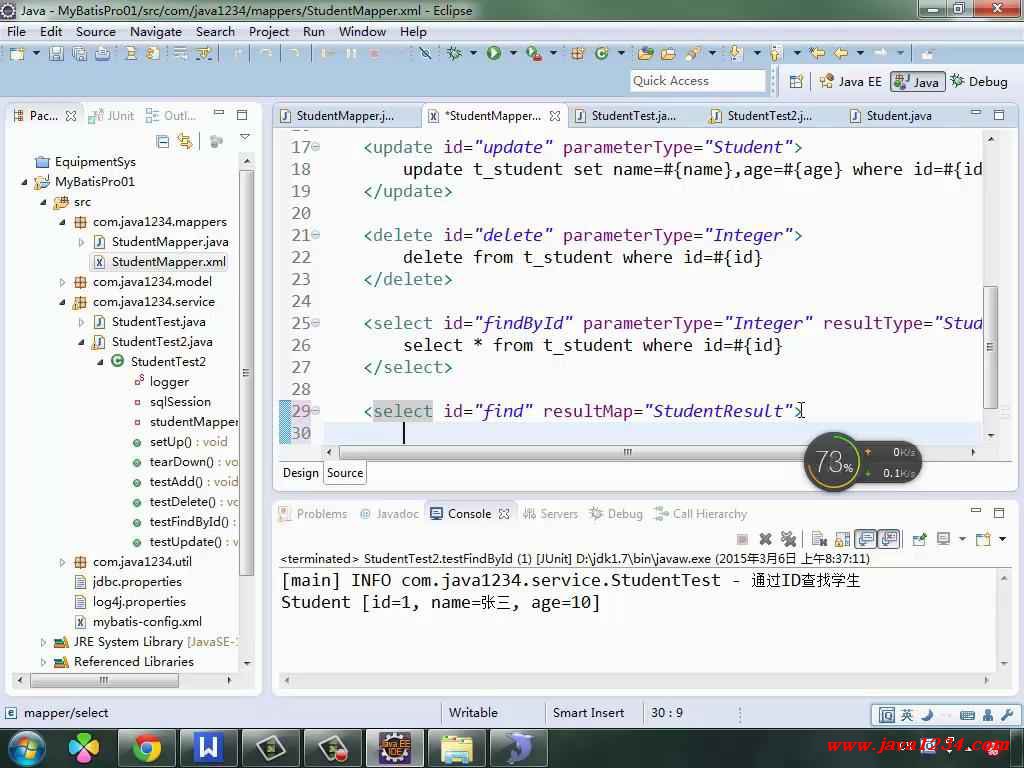Click the 'Student [id=1, ...]' console output line

tap(440, 602)
